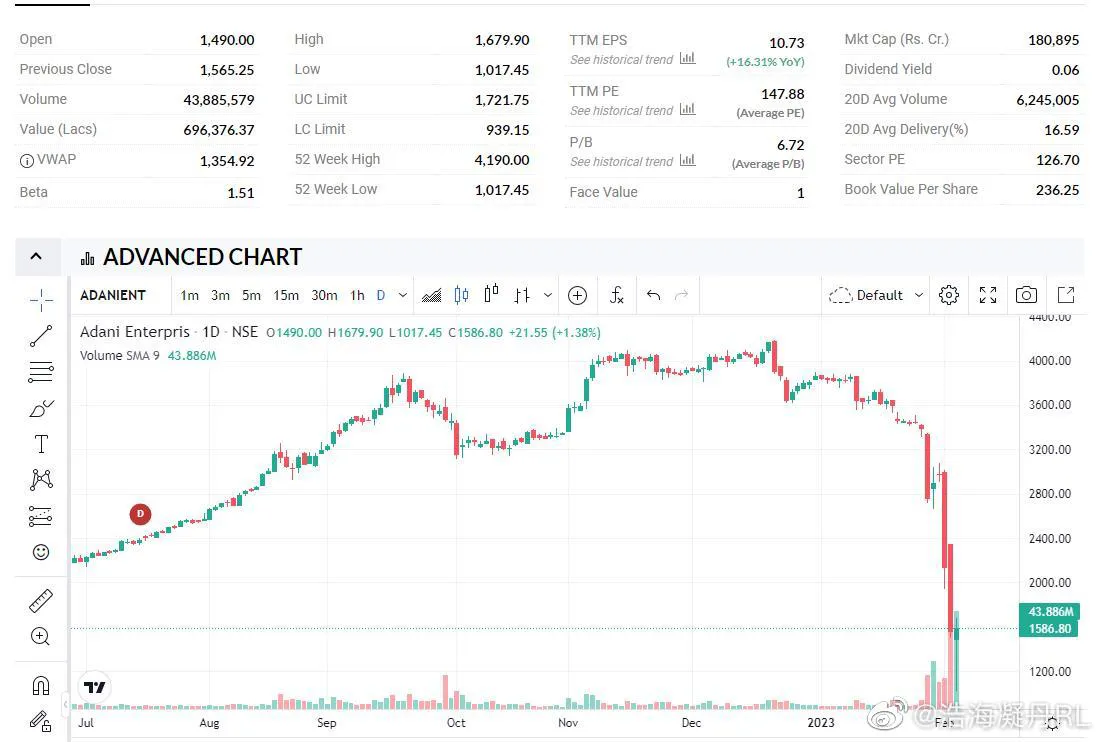Click the VWAP info icon
The image size is (1101, 742).
[27, 161]
